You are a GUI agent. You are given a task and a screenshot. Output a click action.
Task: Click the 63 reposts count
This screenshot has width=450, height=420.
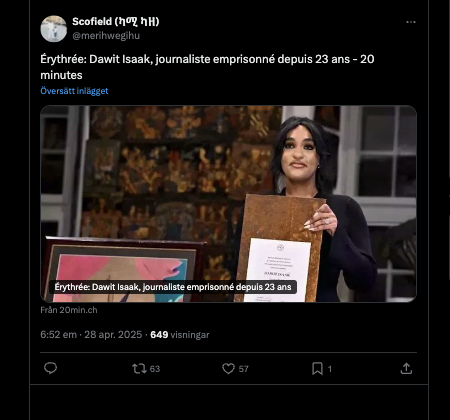(x=155, y=369)
